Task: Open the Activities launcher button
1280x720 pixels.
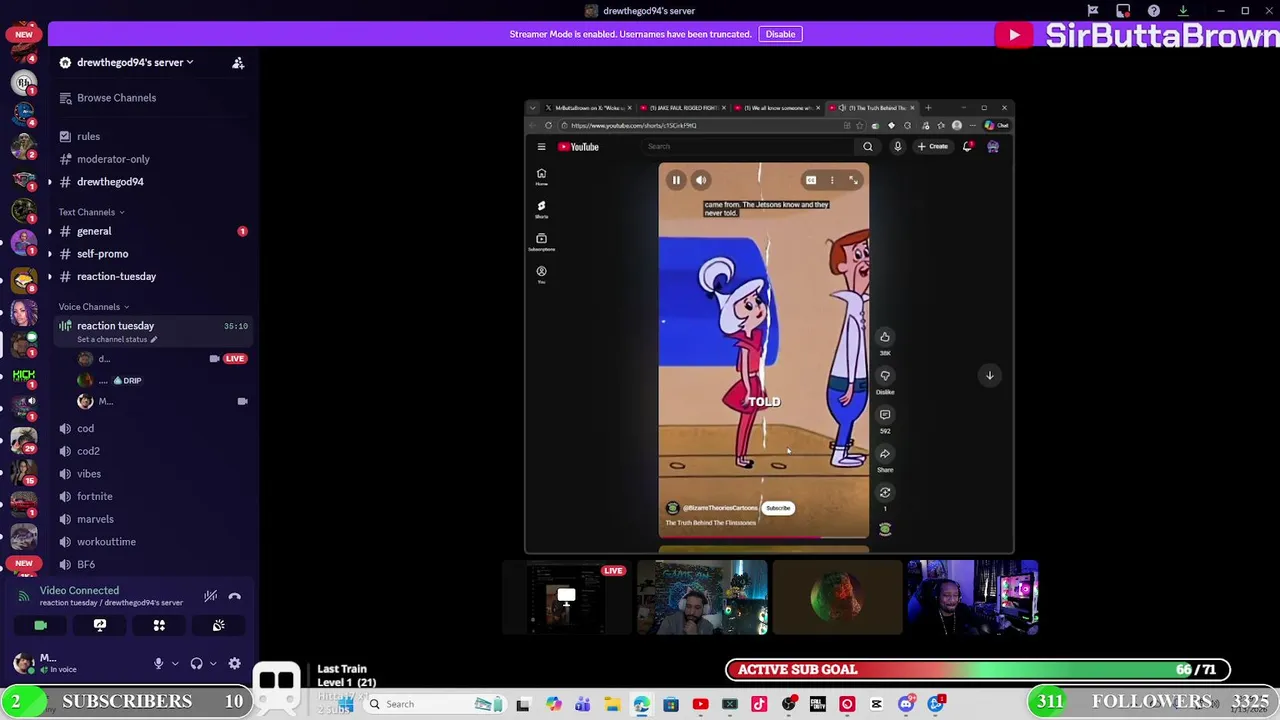Action: [x=159, y=625]
